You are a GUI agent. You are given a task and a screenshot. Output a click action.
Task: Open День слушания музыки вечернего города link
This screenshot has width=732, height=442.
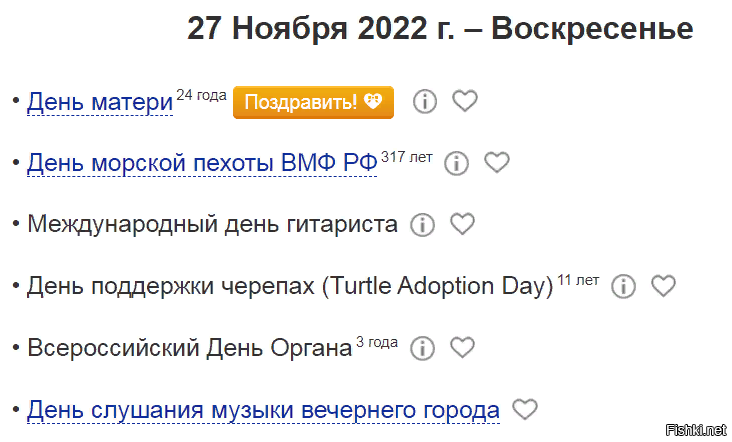point(263,410)
